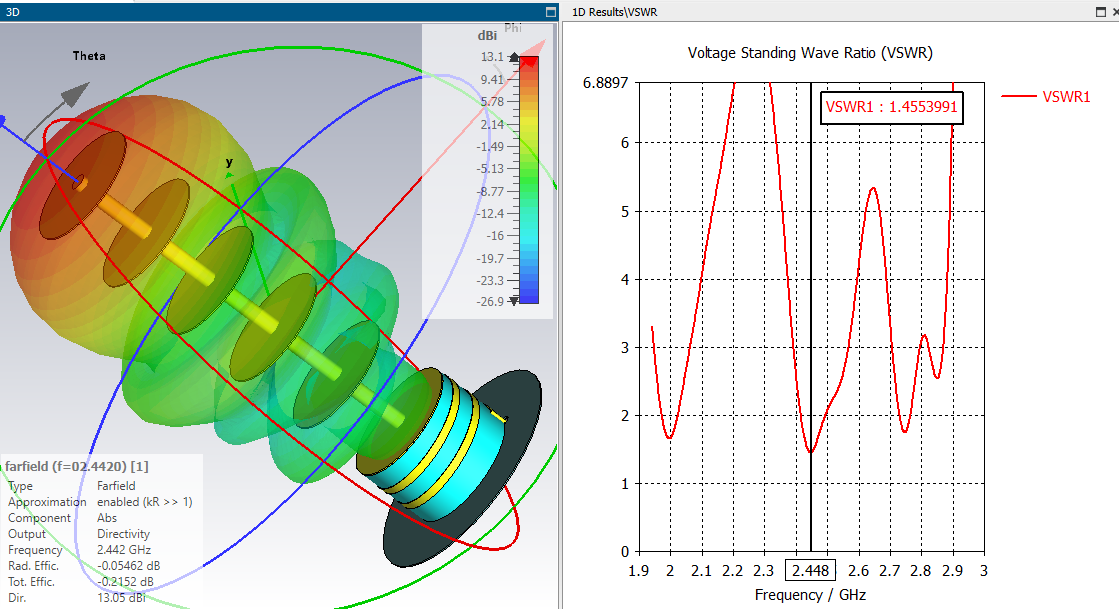Click the lower arrow of the dBi color scale

click(x=514, y=301)
